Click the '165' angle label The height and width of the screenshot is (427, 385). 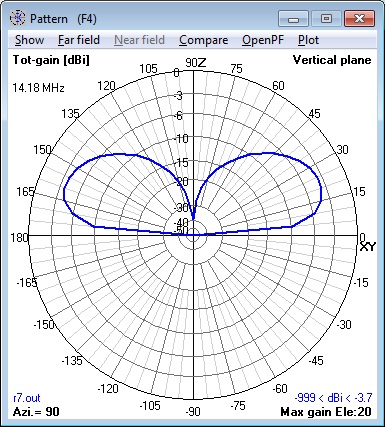(x=25, y=192)
